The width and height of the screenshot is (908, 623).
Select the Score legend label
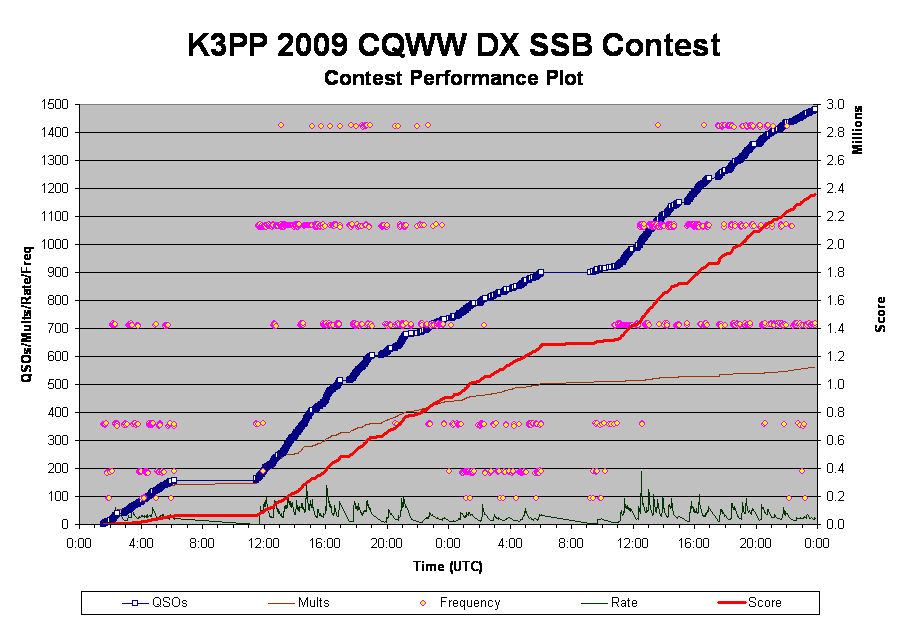click(x=765, y=603)
